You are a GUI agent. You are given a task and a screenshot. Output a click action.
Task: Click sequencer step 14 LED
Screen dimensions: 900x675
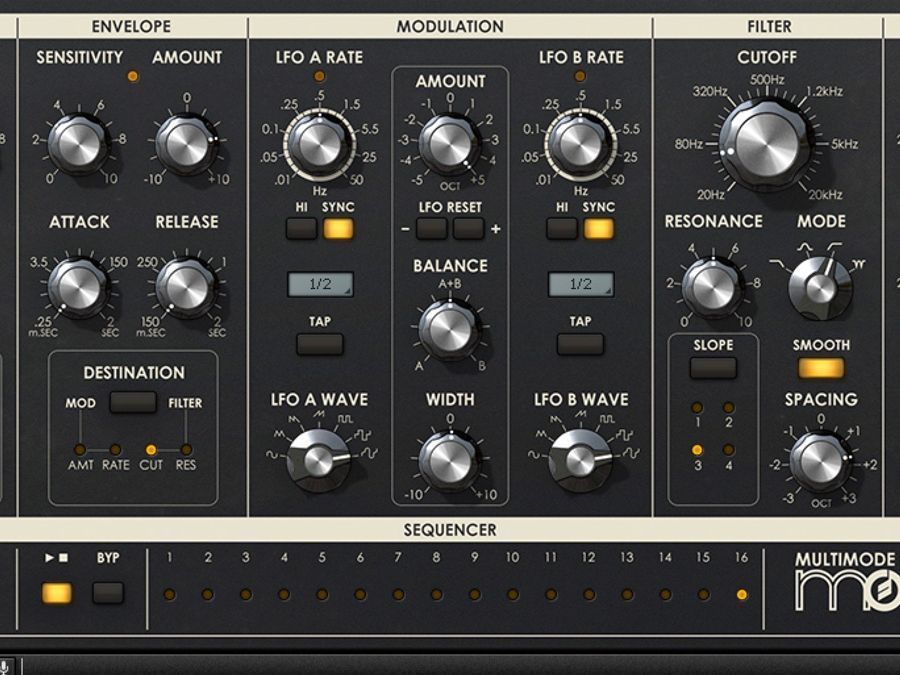pyautogui.click(x=665, y=594)
